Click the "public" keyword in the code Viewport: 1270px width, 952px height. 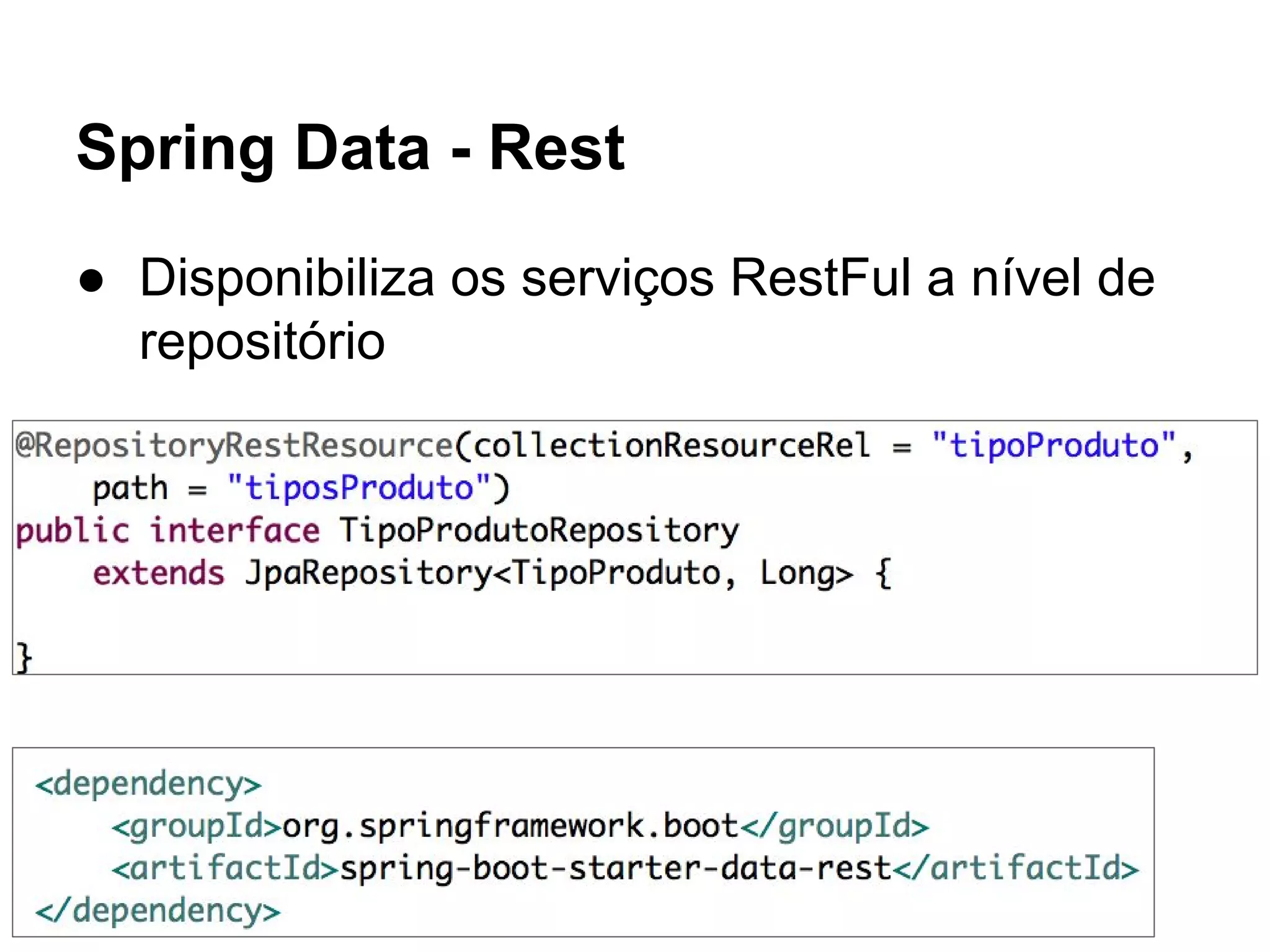[x=73, y=531]
